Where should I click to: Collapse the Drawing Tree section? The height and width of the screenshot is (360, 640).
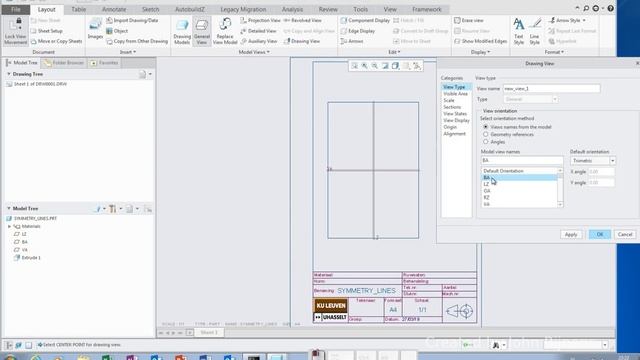(9, 74)
